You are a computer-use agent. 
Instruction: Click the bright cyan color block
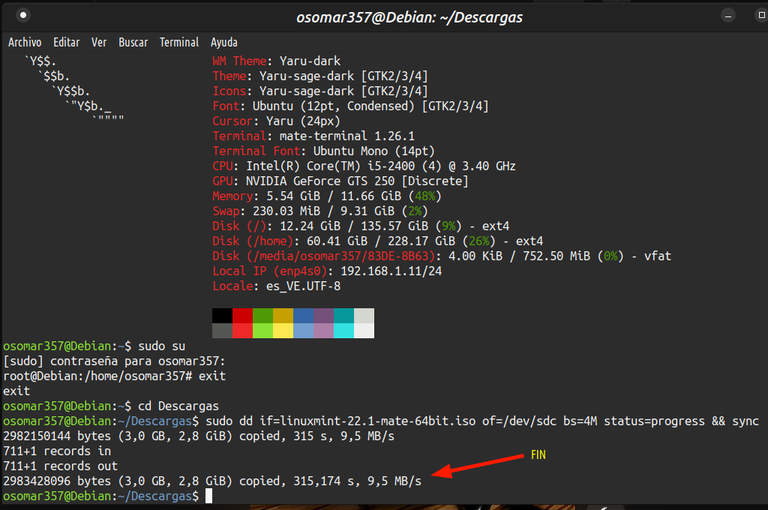[x=344, y=331]
